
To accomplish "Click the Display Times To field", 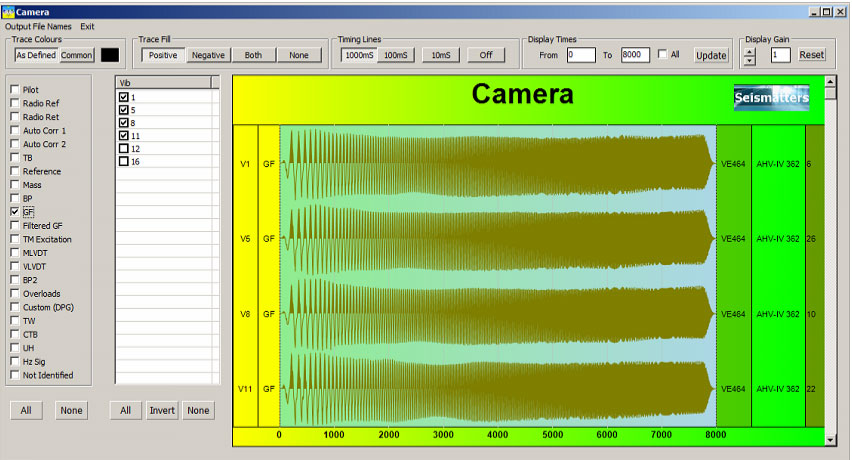I will (x=635, y=55).
